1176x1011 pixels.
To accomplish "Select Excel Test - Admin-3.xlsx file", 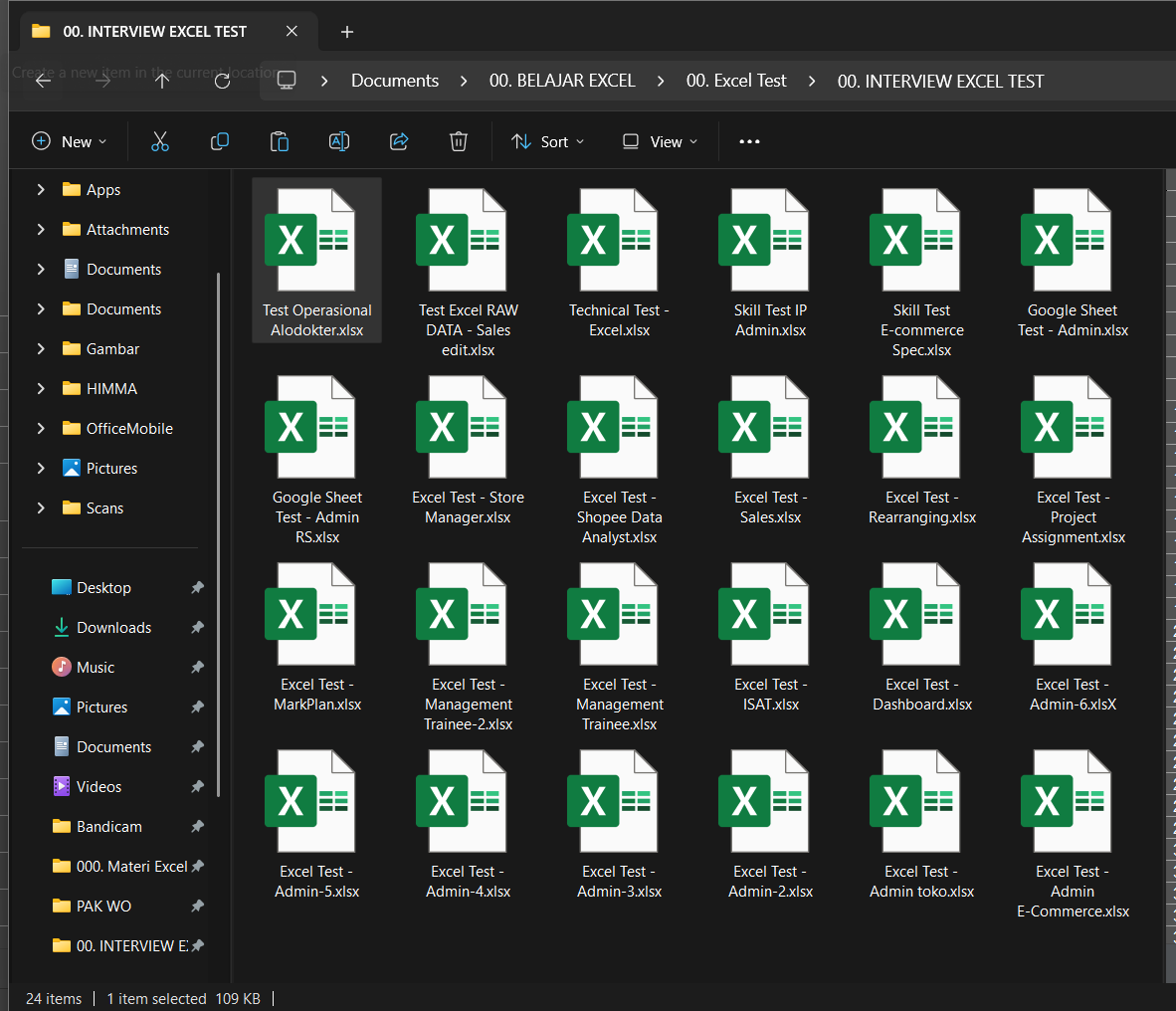I will tap(620, 822).
